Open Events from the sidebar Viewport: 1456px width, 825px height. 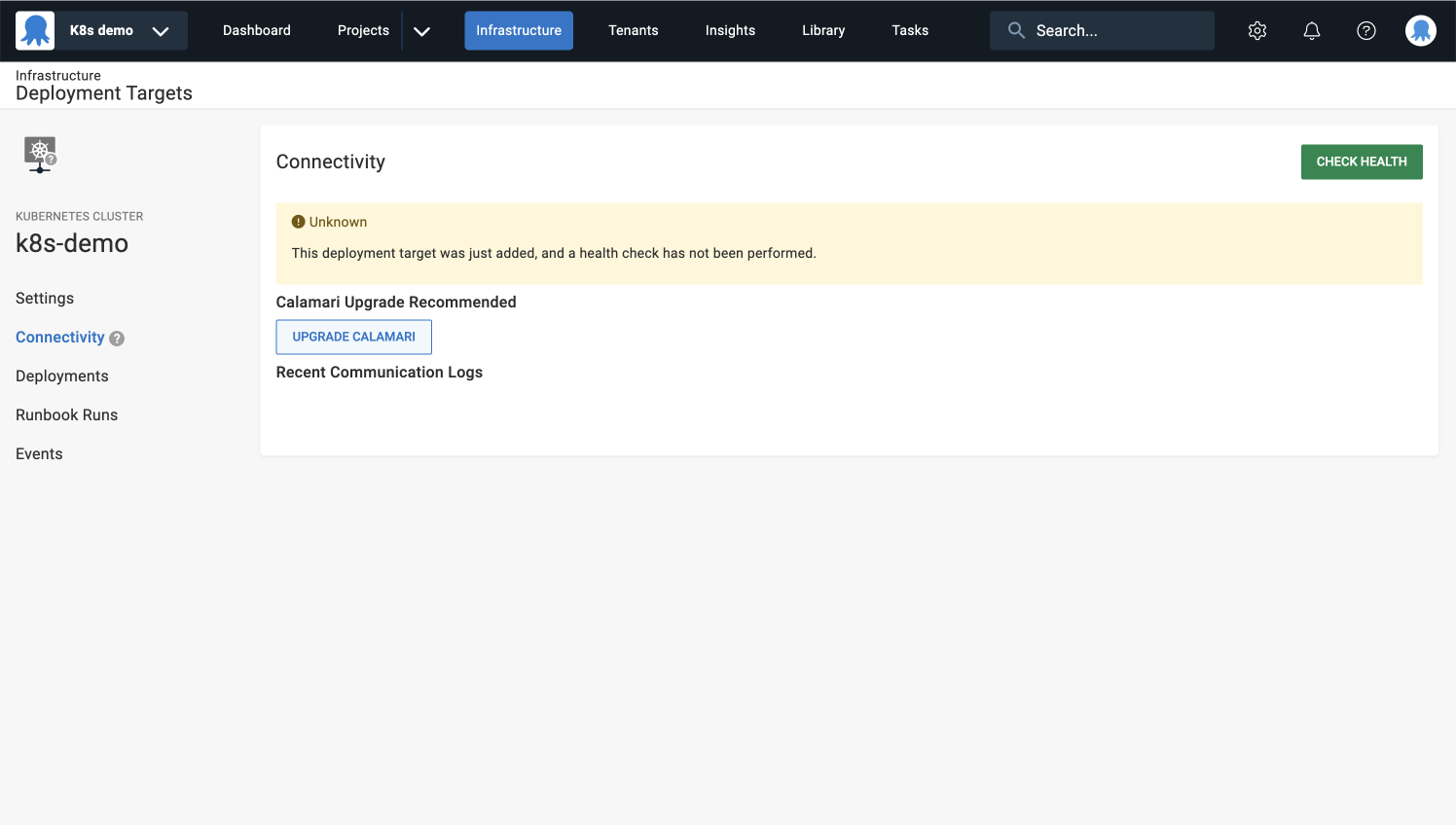[39, 453]
